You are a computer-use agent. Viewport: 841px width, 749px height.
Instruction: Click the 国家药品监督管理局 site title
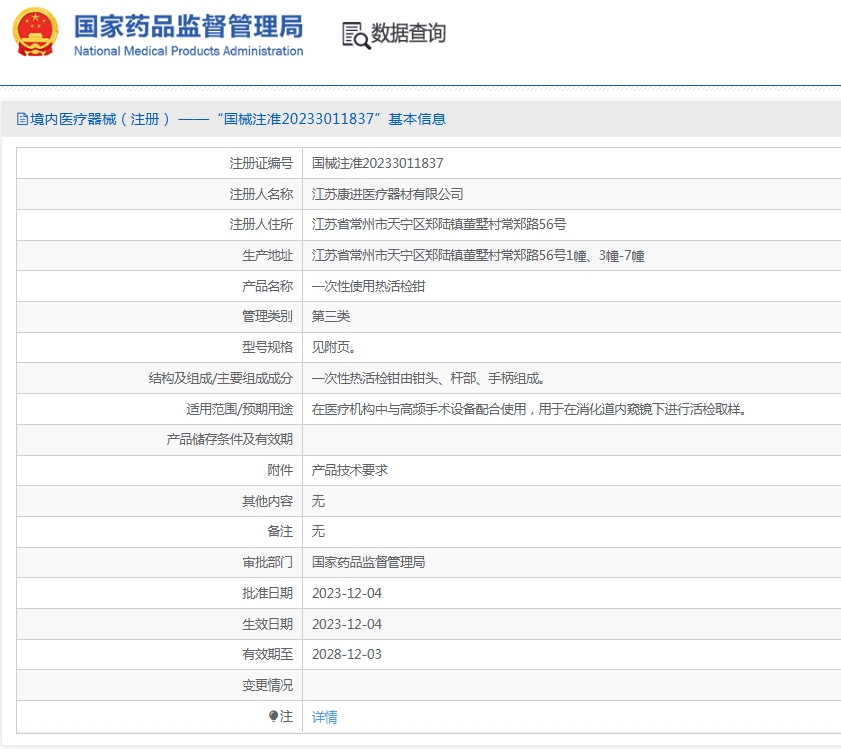click(188, 26)
